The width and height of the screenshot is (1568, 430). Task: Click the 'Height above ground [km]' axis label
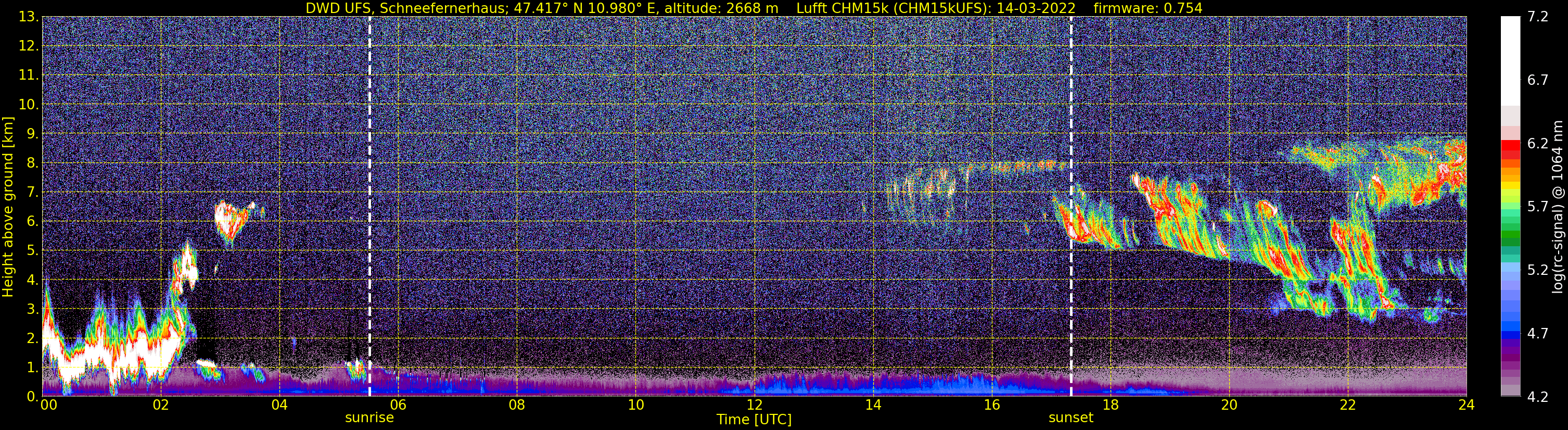click(x=8, y=207)
